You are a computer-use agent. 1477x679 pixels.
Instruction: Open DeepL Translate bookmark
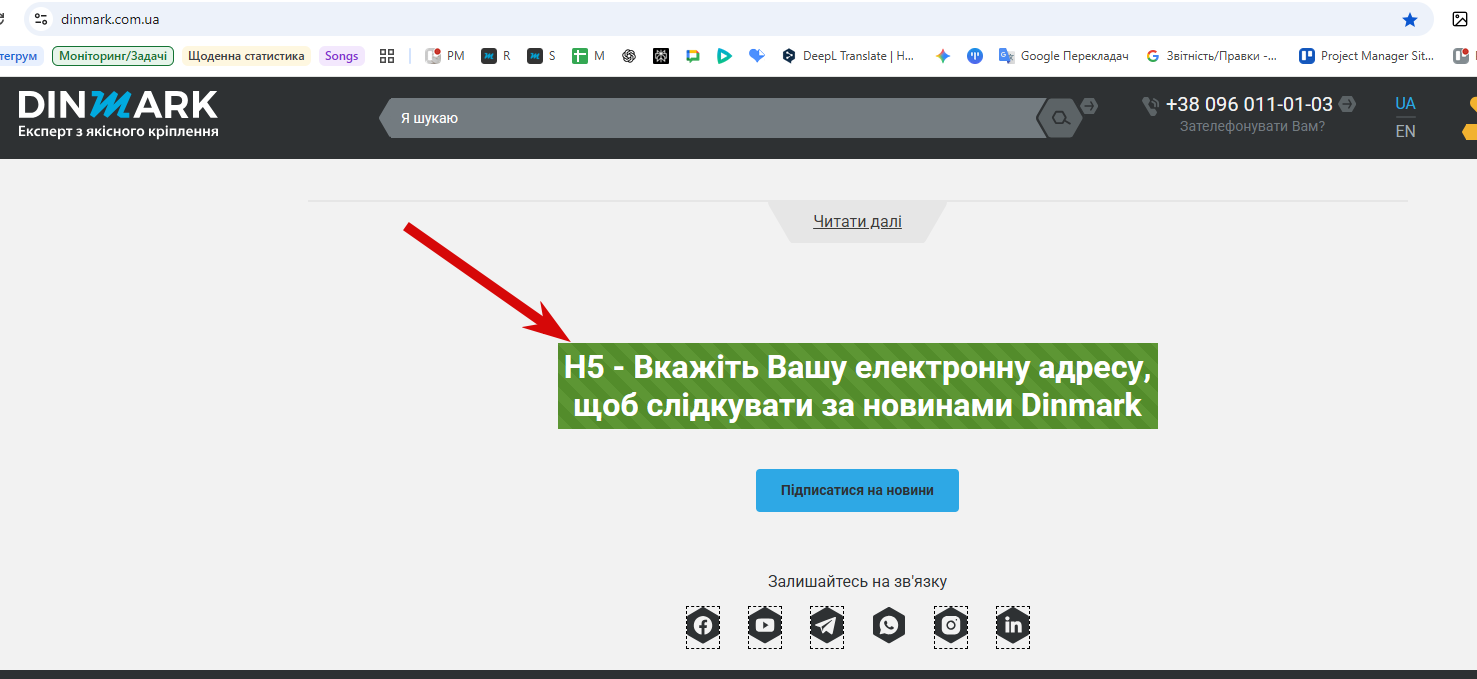[x=849, y=56]
